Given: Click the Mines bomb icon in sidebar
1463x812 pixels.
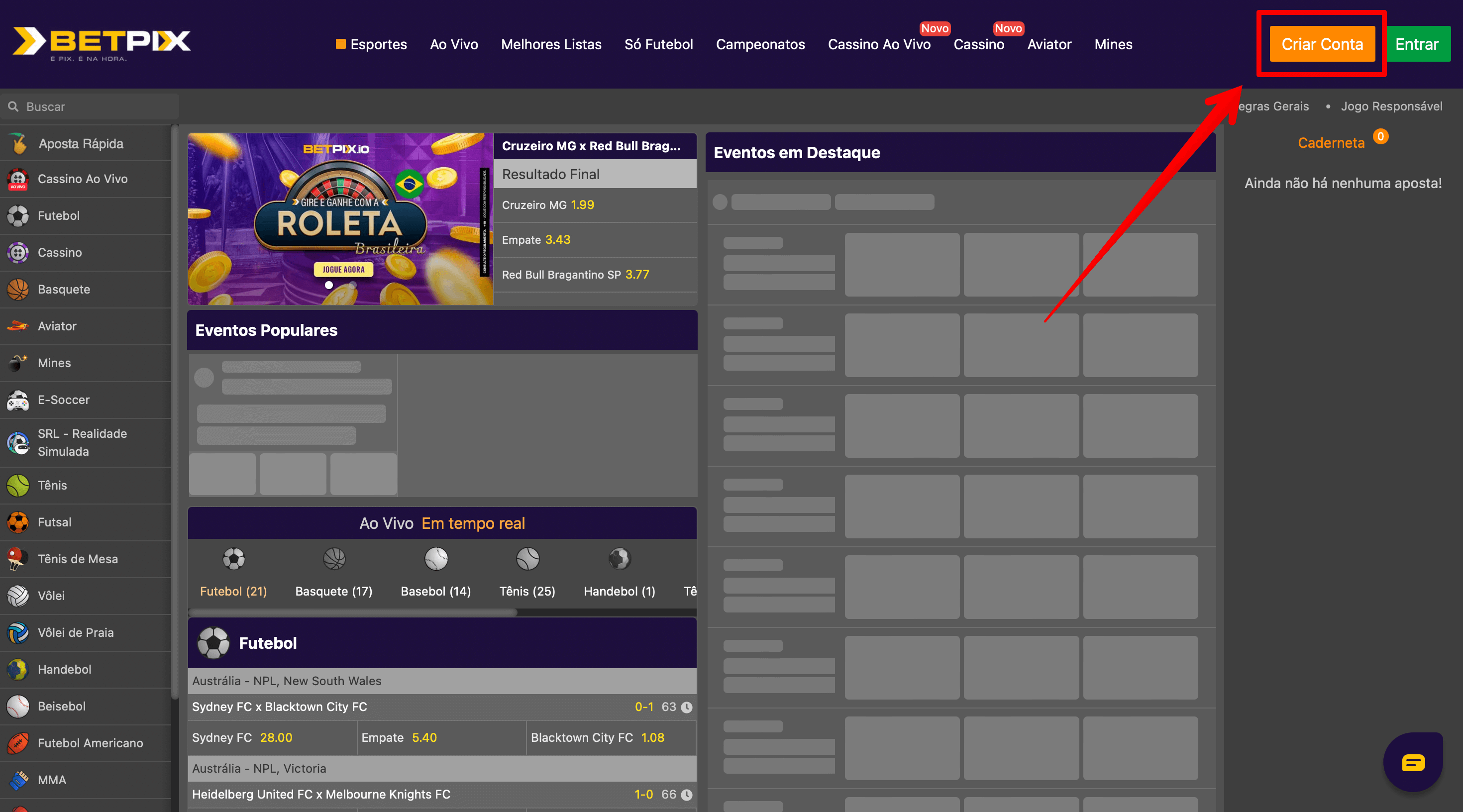Looking at the screenshot, I should [18, 363].
